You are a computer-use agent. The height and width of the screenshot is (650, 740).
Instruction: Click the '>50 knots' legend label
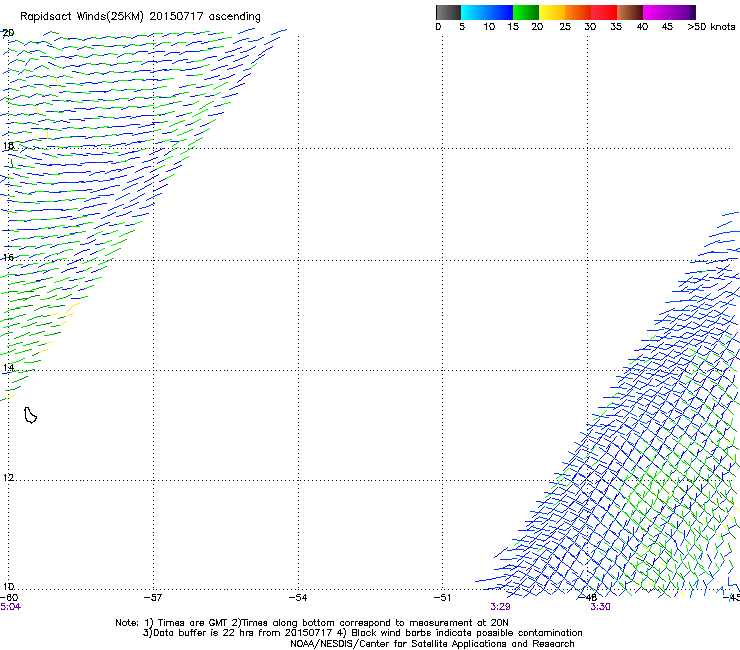[x=711, y=27]
